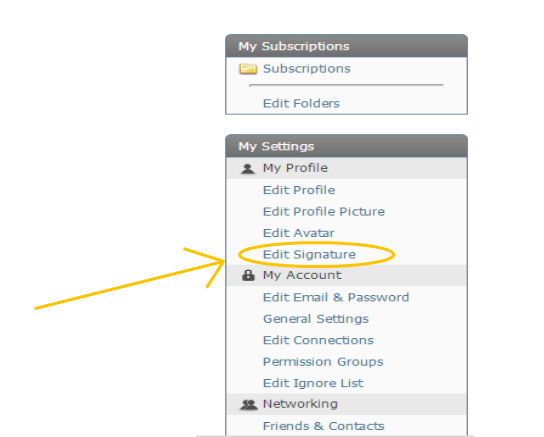The image size is (544, 437).
Task: Select Edit Profile
Action: tap(299, 190)
